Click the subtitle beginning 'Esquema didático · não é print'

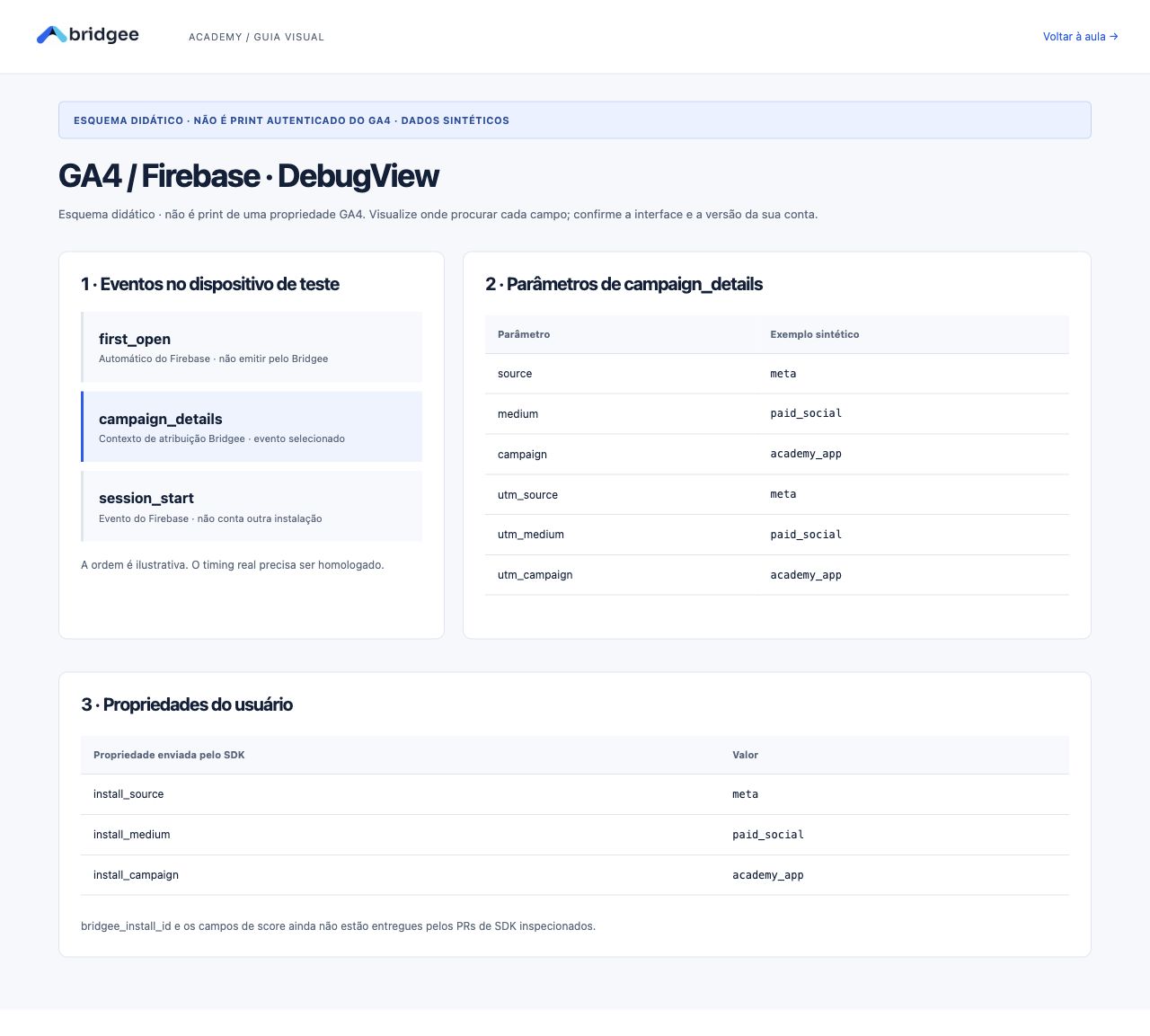pyautogui.click(x=438, y=215)
